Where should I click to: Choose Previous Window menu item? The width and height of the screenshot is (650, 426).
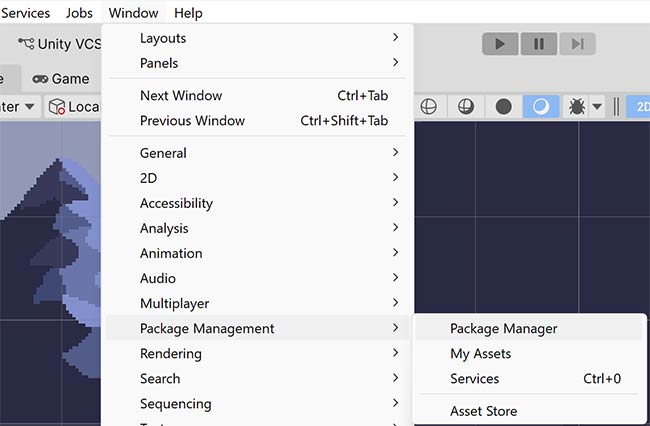pyautogui.click(x=257, y=121)
